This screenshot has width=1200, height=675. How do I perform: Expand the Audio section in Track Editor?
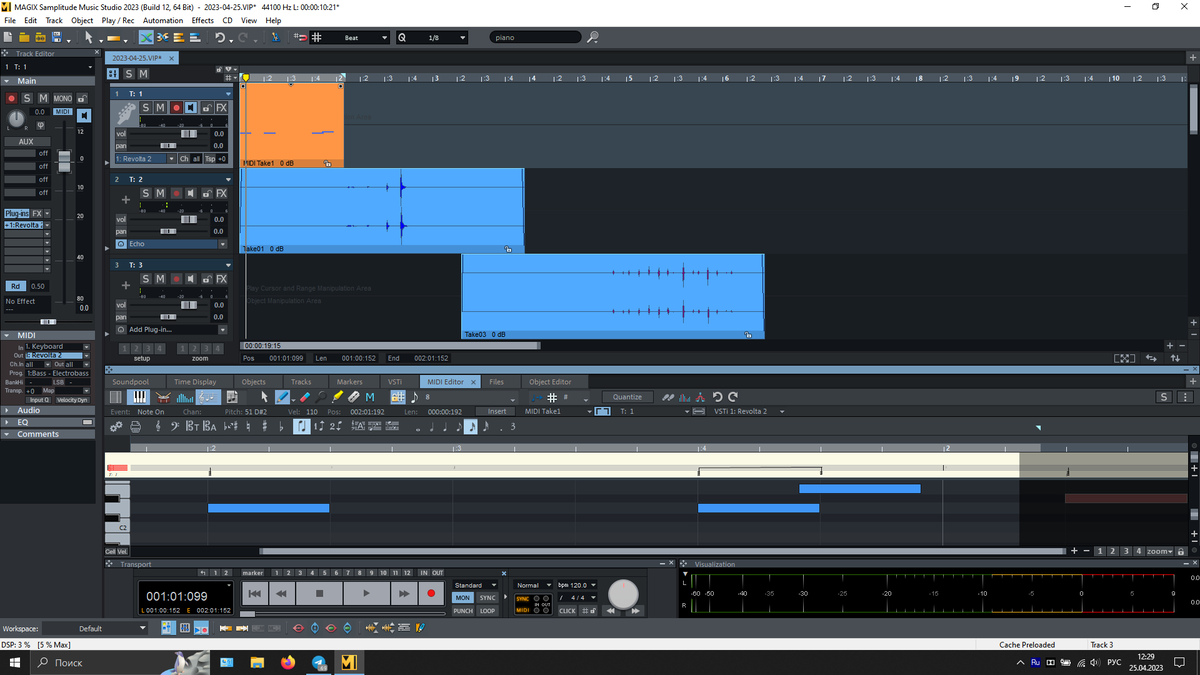7,410
